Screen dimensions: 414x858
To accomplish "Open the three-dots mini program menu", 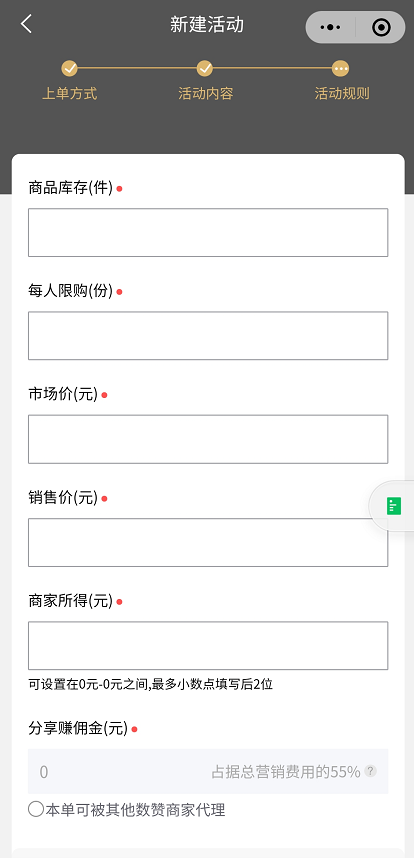I will tap(330, 27).
